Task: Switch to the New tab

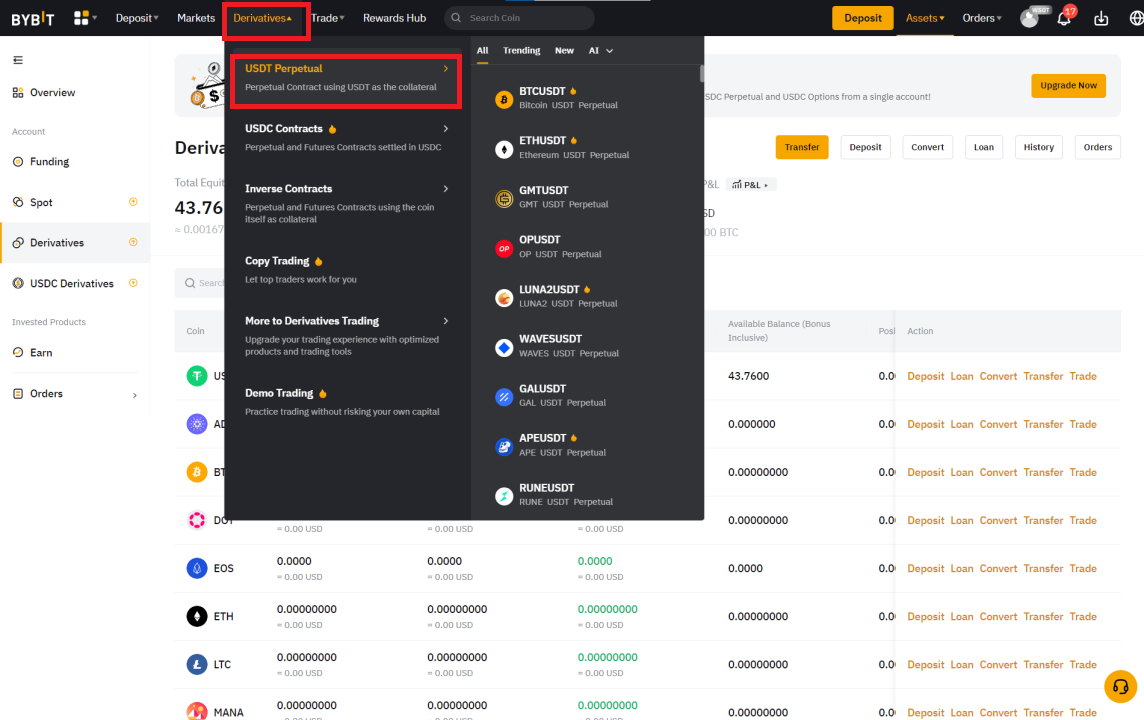Action: (564, 50)
